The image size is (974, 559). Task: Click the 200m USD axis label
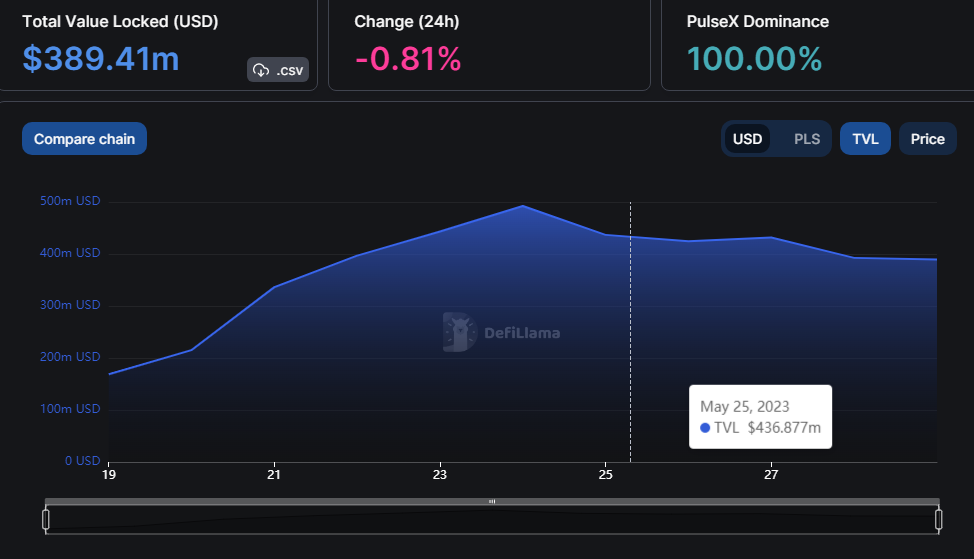(70, 357)
